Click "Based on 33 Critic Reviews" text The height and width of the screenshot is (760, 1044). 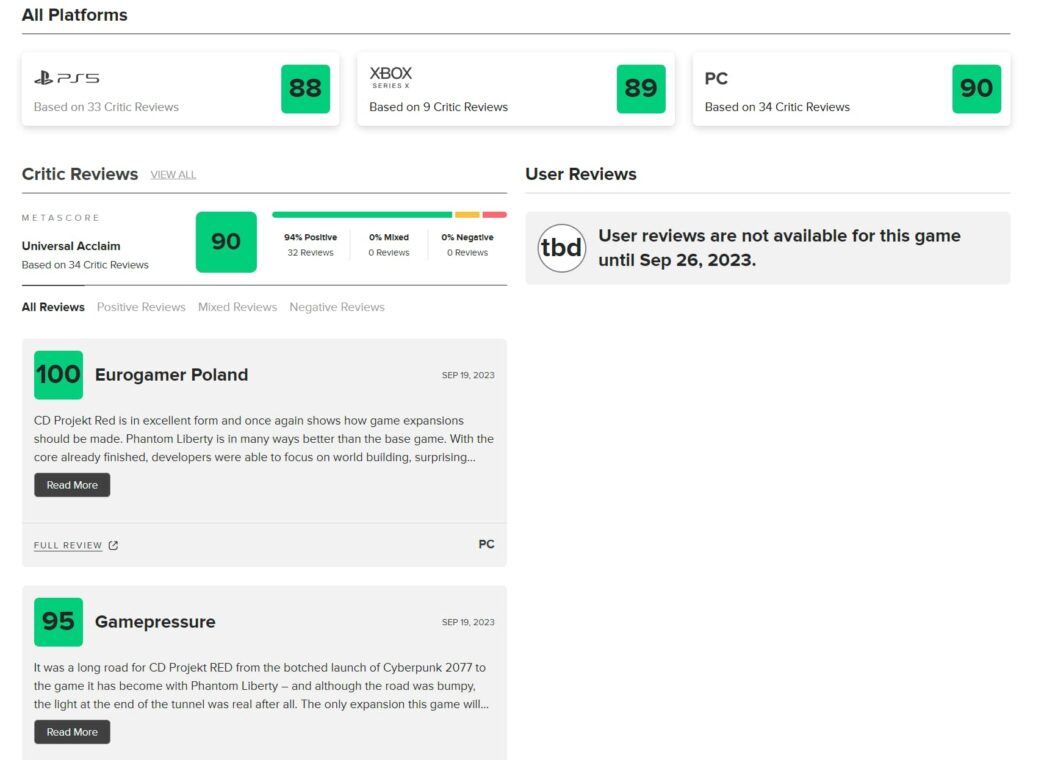107,107
